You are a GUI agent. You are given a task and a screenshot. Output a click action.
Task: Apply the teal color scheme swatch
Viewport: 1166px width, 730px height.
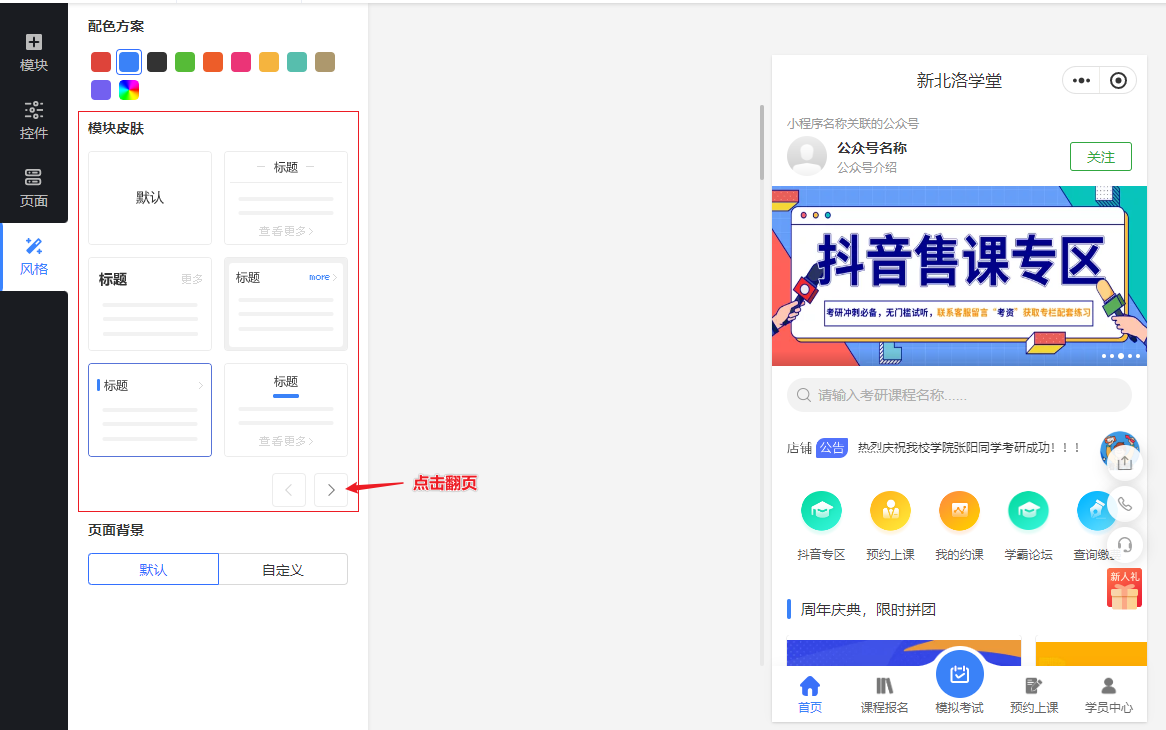(x=297, y=62)
